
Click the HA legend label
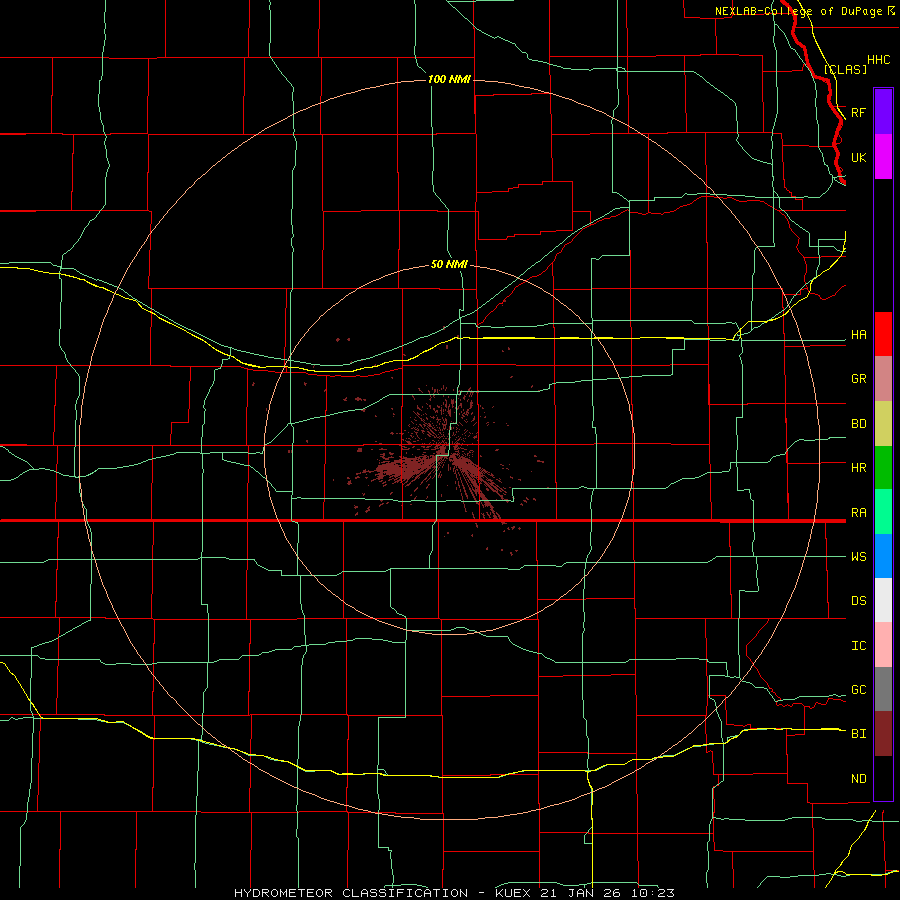tap(858, 335)
